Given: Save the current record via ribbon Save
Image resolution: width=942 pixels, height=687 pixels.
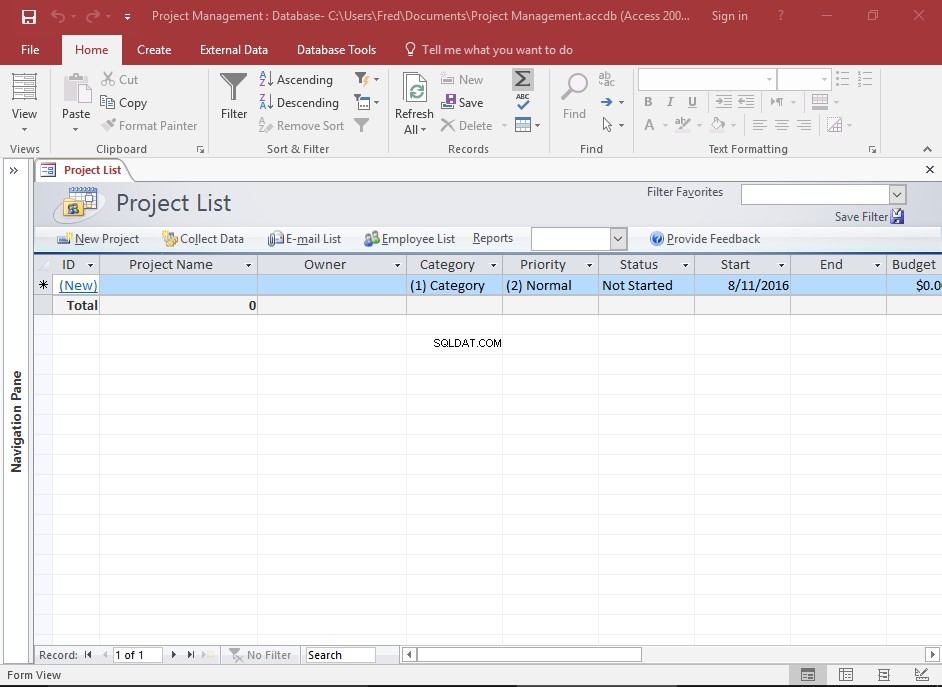Looking at the screenshot, I should 462,103.
